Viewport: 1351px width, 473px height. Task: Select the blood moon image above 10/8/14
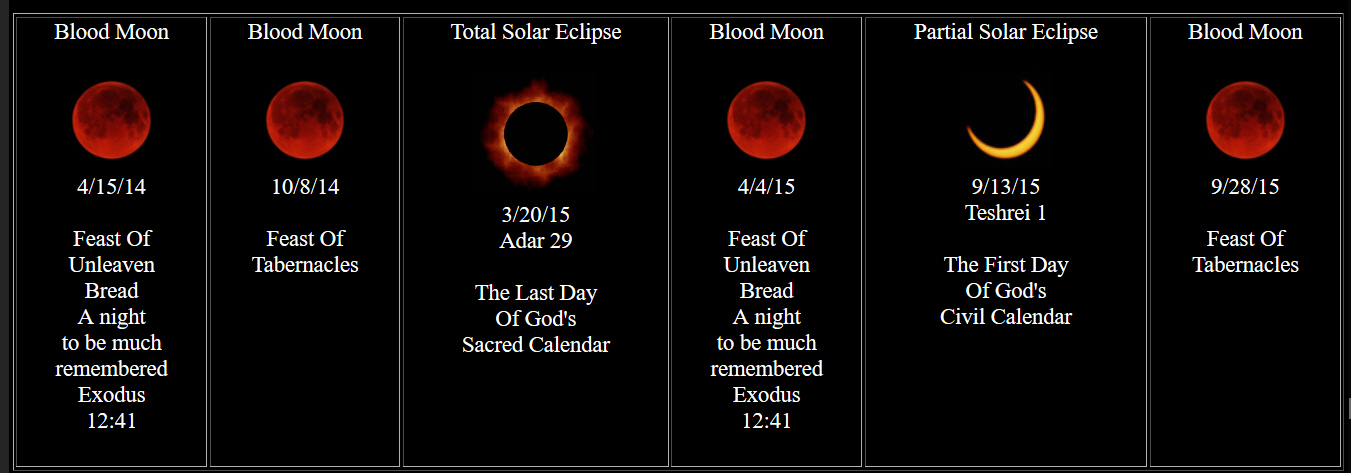point(305,121)
